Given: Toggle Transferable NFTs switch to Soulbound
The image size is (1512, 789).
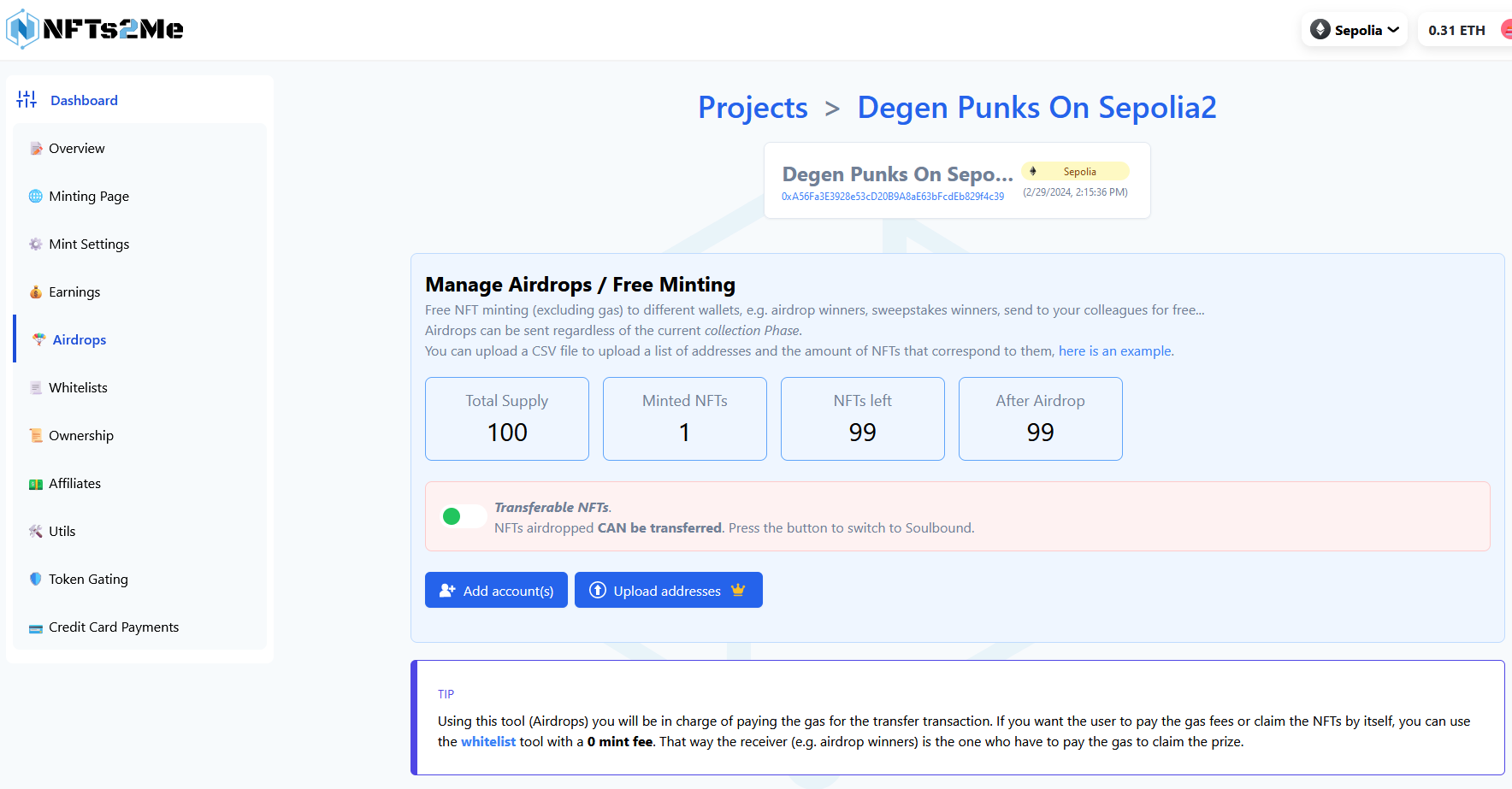Looking at the screenshot, I should tap(463, 516).
